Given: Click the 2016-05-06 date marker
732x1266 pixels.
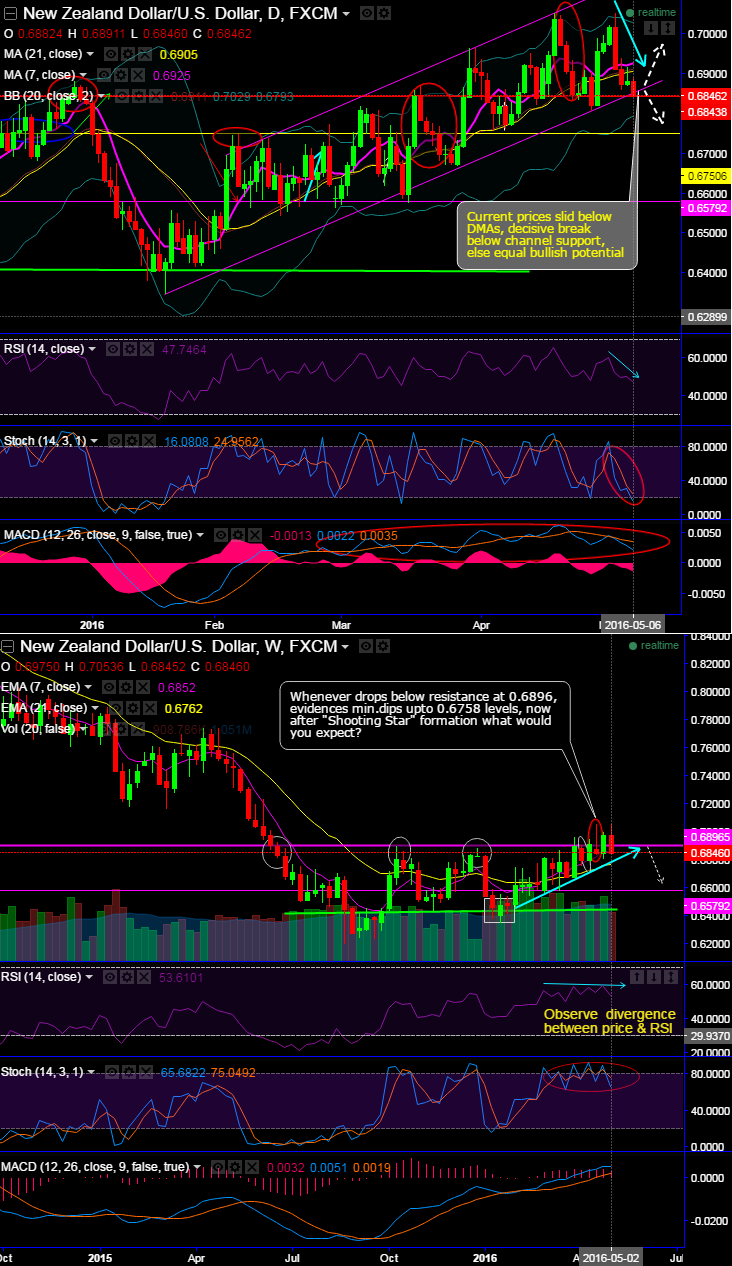Looking at the screenshot, I should (633, 624).
